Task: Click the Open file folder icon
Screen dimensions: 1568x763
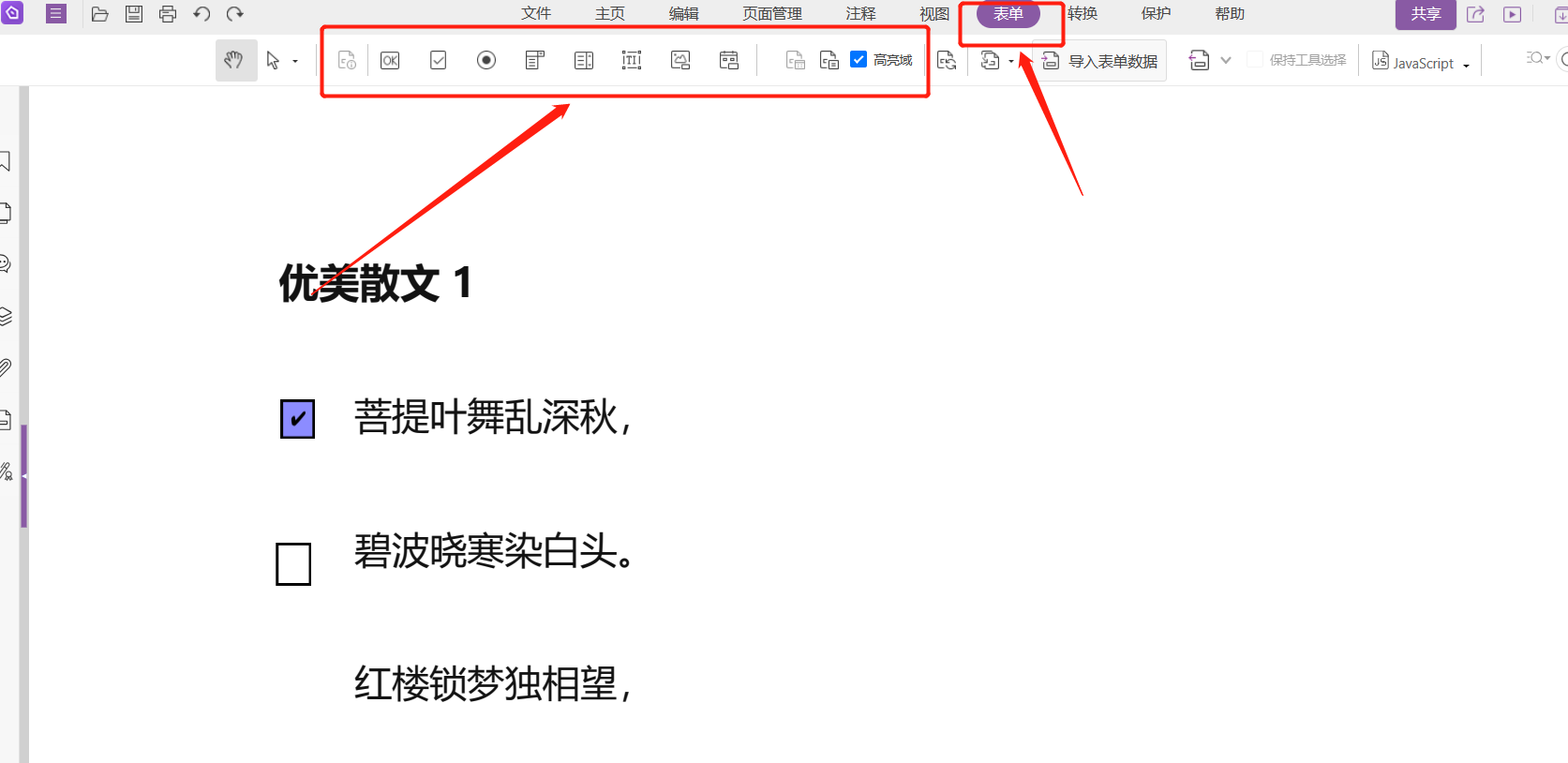Action: pos(99,14)
